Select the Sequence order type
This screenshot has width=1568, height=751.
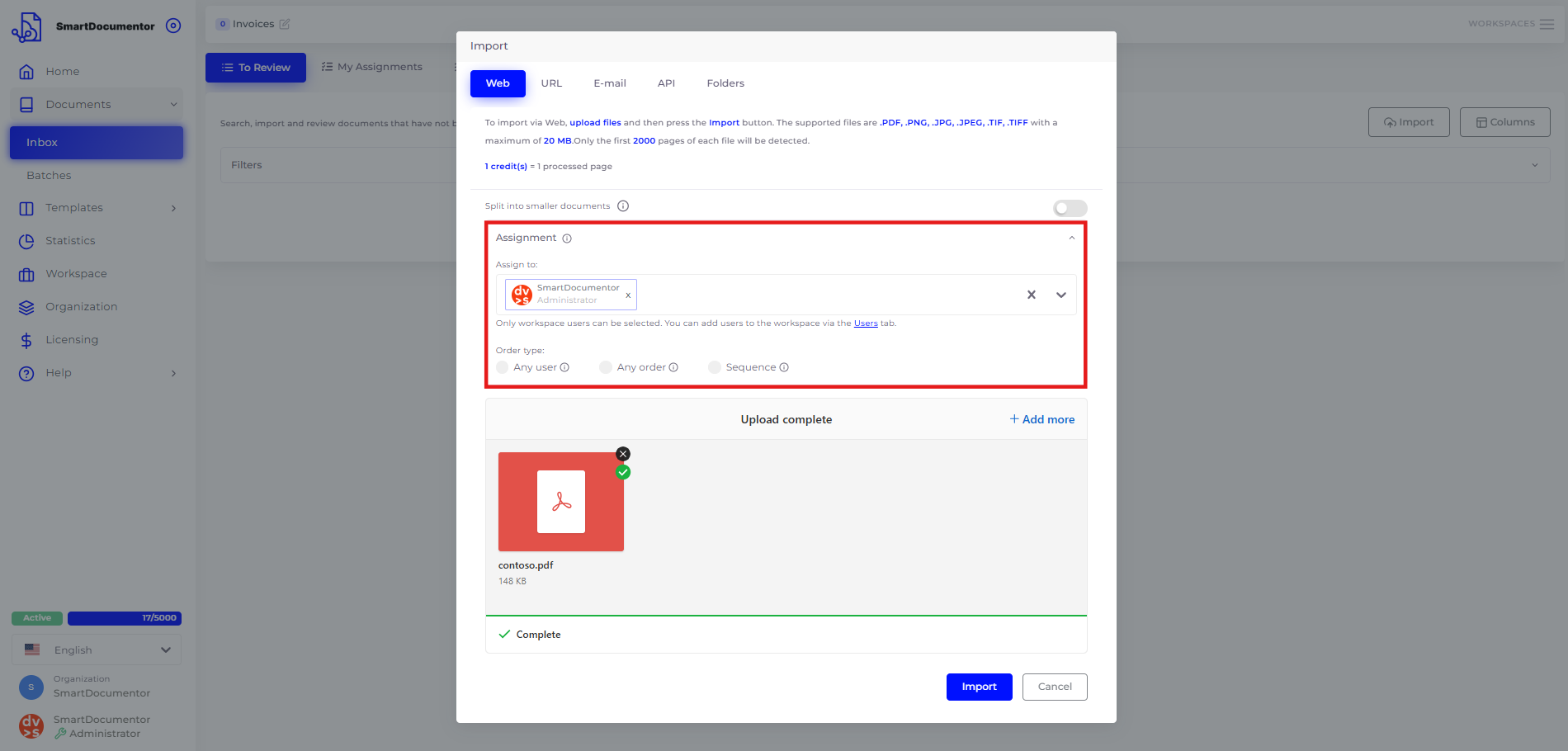point(715,367)
